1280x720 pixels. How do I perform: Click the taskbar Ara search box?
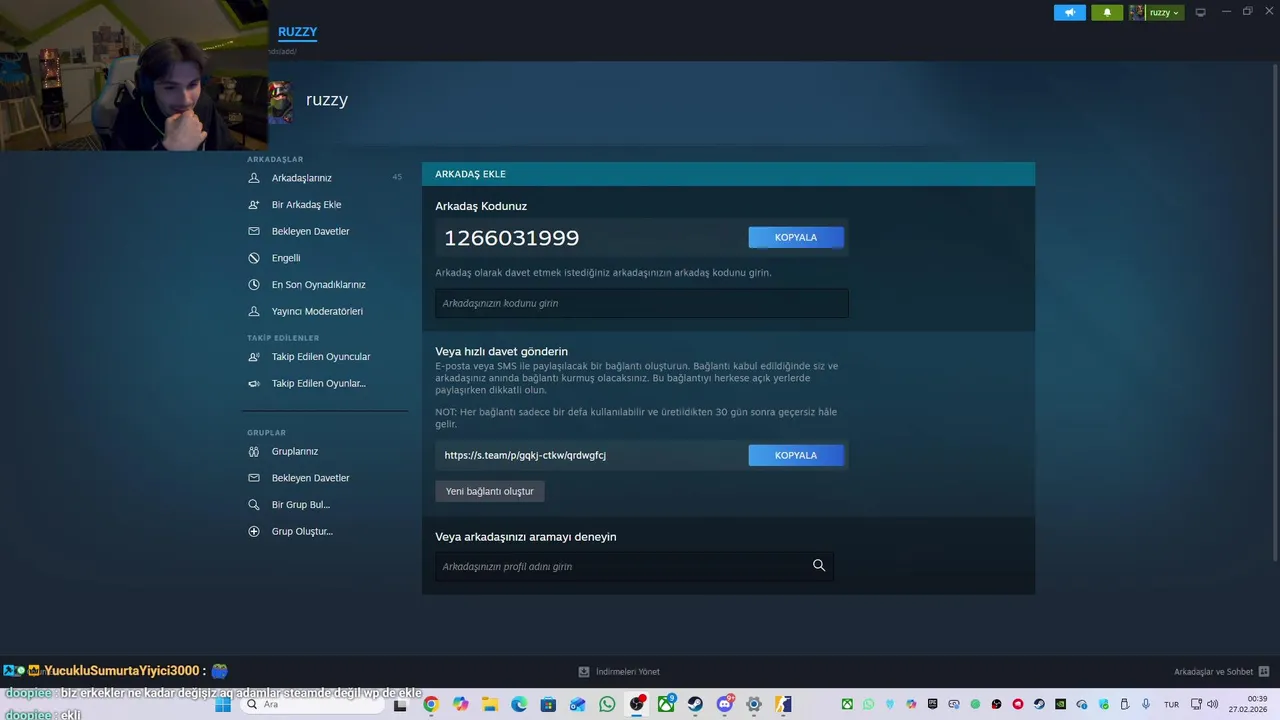pos(313,705)
